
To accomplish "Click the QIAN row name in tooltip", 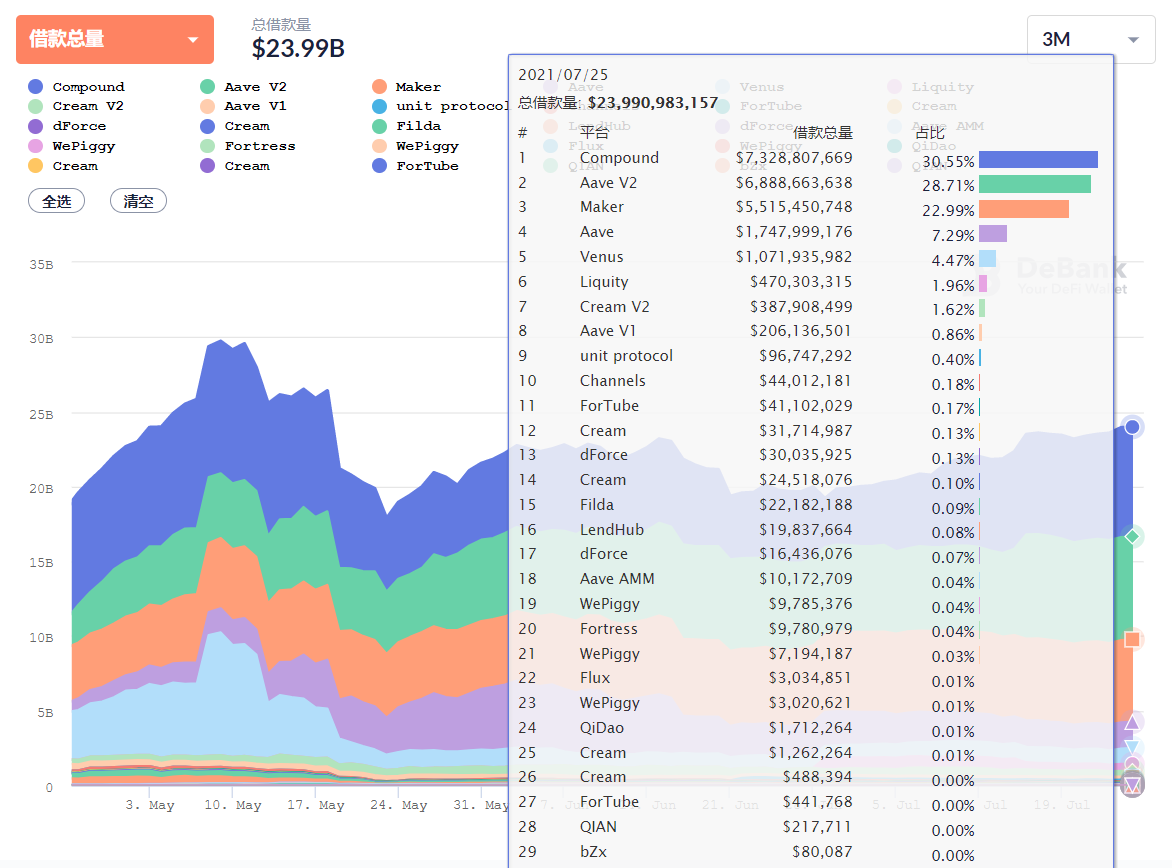I will coord(599,827).
